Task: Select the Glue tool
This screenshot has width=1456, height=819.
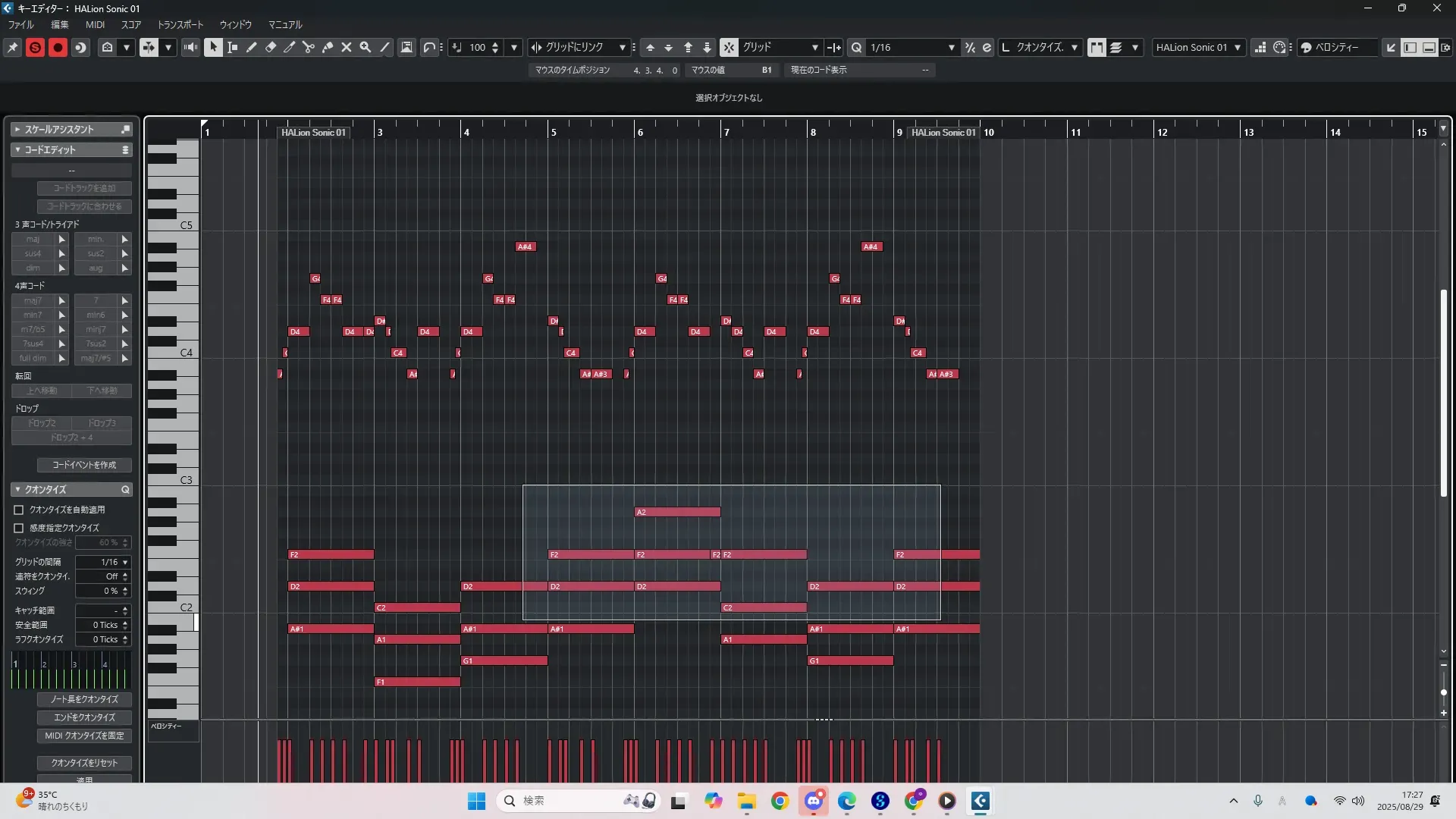Action: [x=328, y=47]
